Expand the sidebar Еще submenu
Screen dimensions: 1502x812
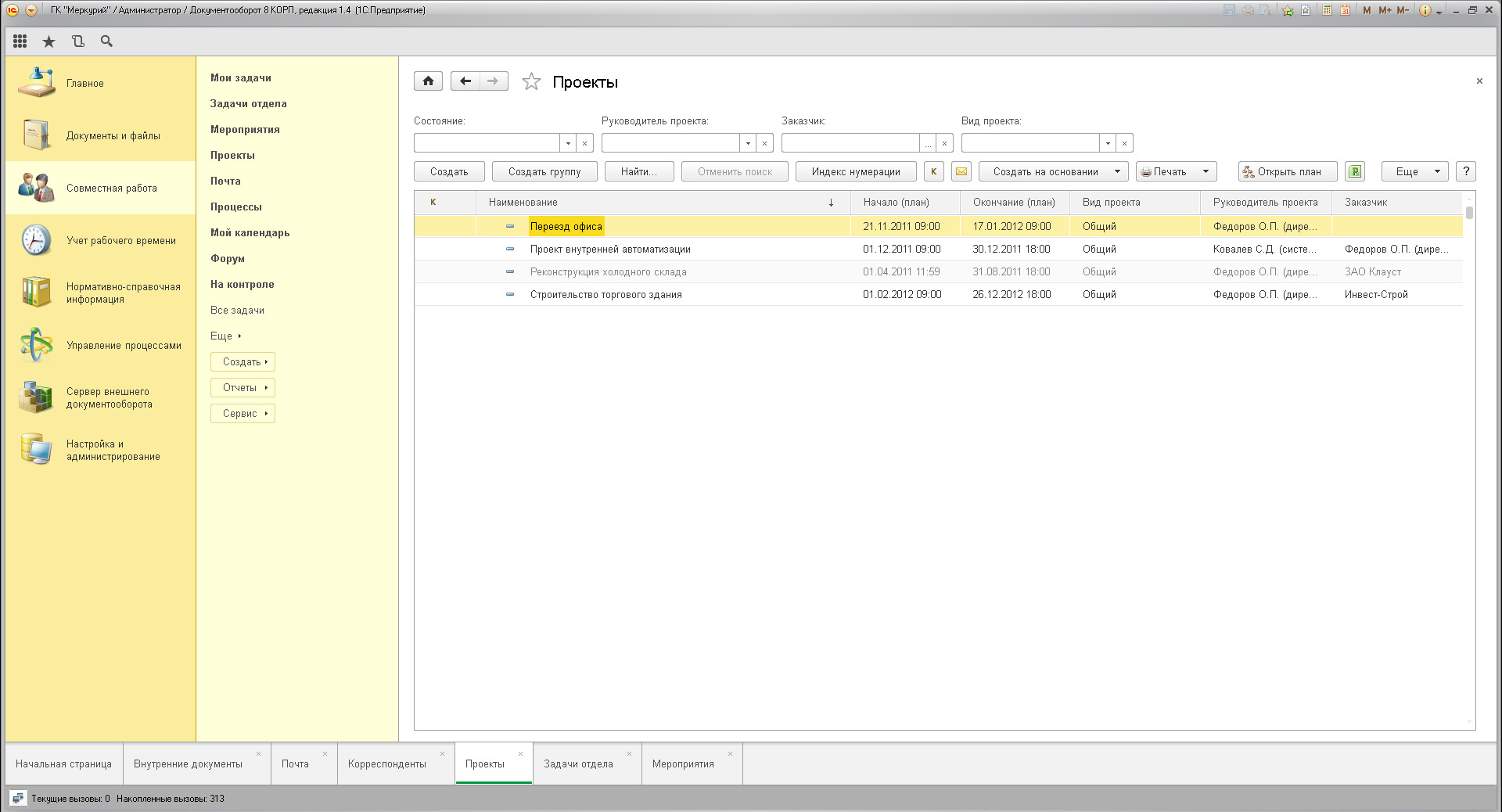tap(226, 336)
